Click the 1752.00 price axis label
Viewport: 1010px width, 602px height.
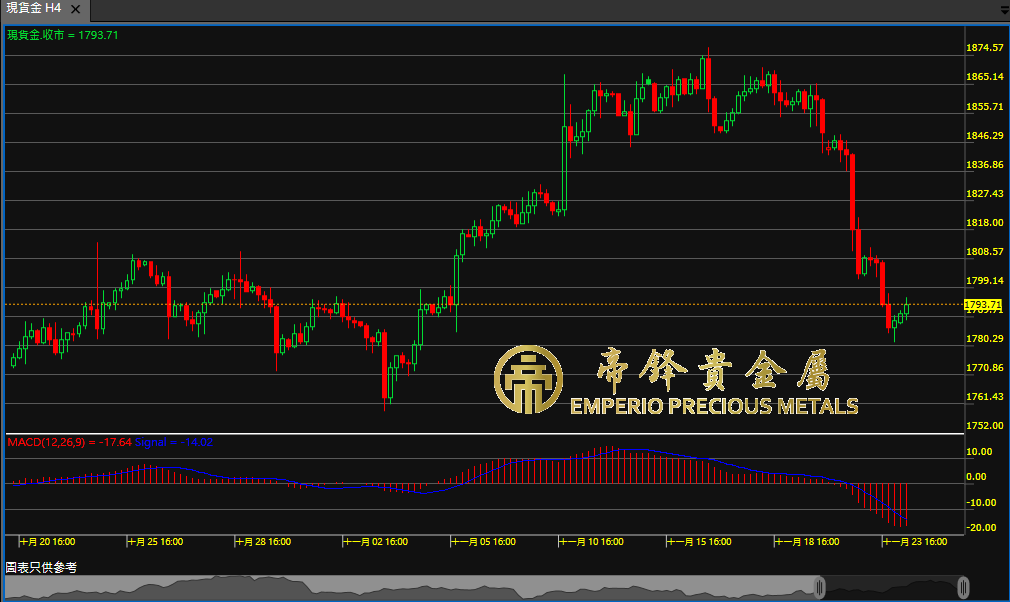point(985,425)
